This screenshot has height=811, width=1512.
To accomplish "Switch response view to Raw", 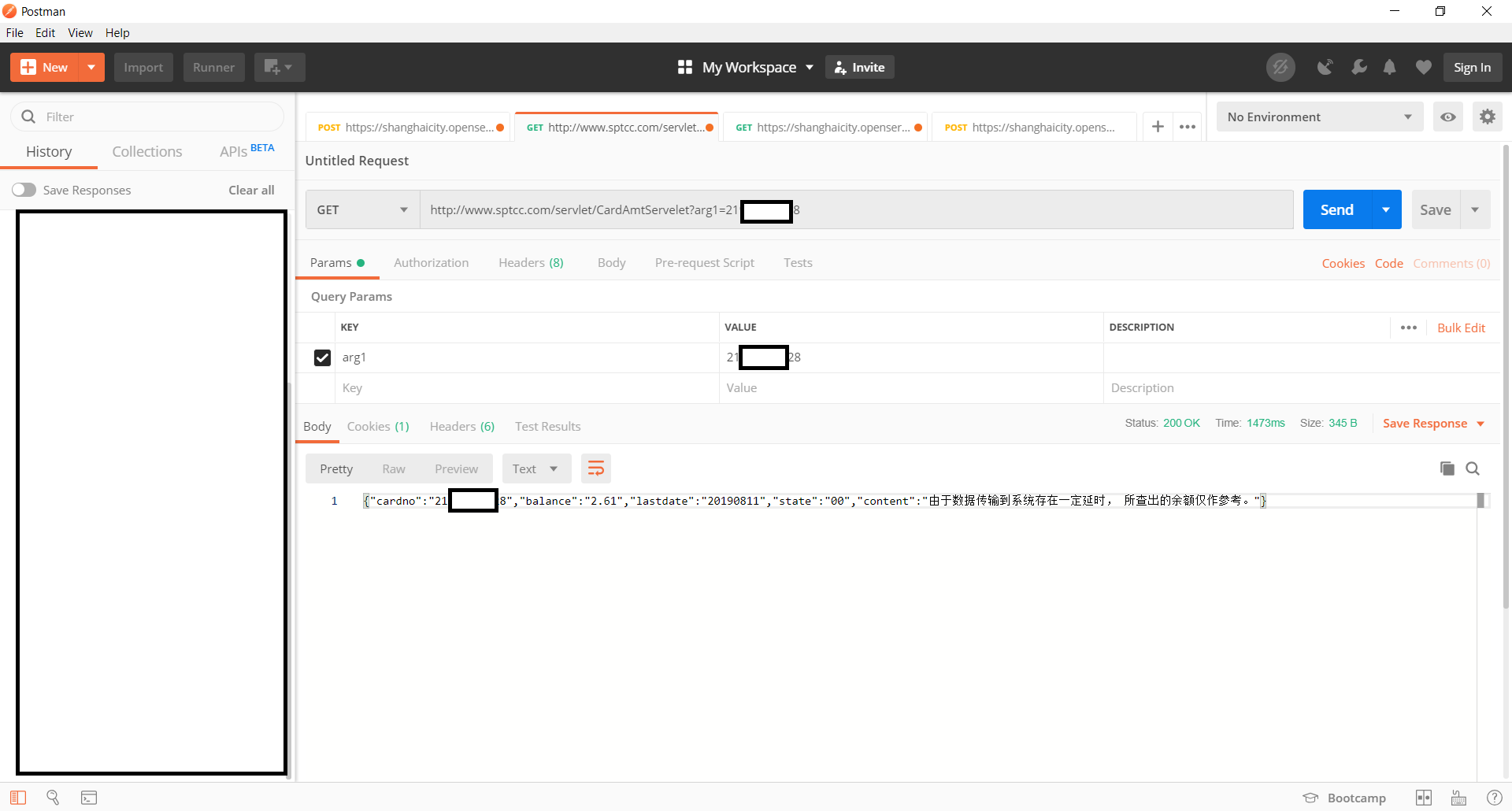I will pyautogui.click(x=394, y=469).
